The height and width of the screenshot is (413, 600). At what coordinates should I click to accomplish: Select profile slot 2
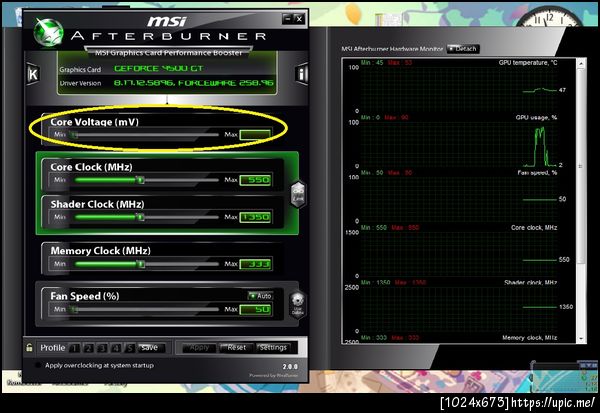88,348
